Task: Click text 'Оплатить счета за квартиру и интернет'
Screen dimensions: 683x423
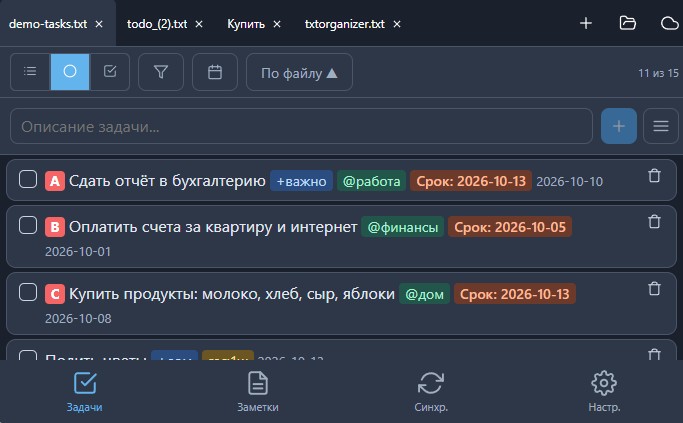Action: 213,227
